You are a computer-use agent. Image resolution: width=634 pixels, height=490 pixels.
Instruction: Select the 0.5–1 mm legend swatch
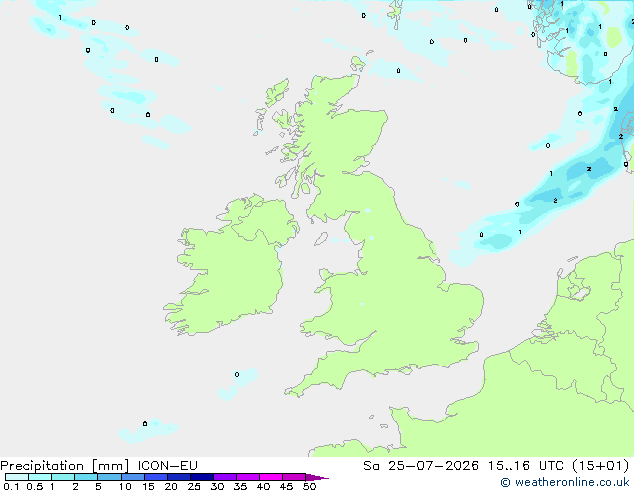tap(40, 477)
